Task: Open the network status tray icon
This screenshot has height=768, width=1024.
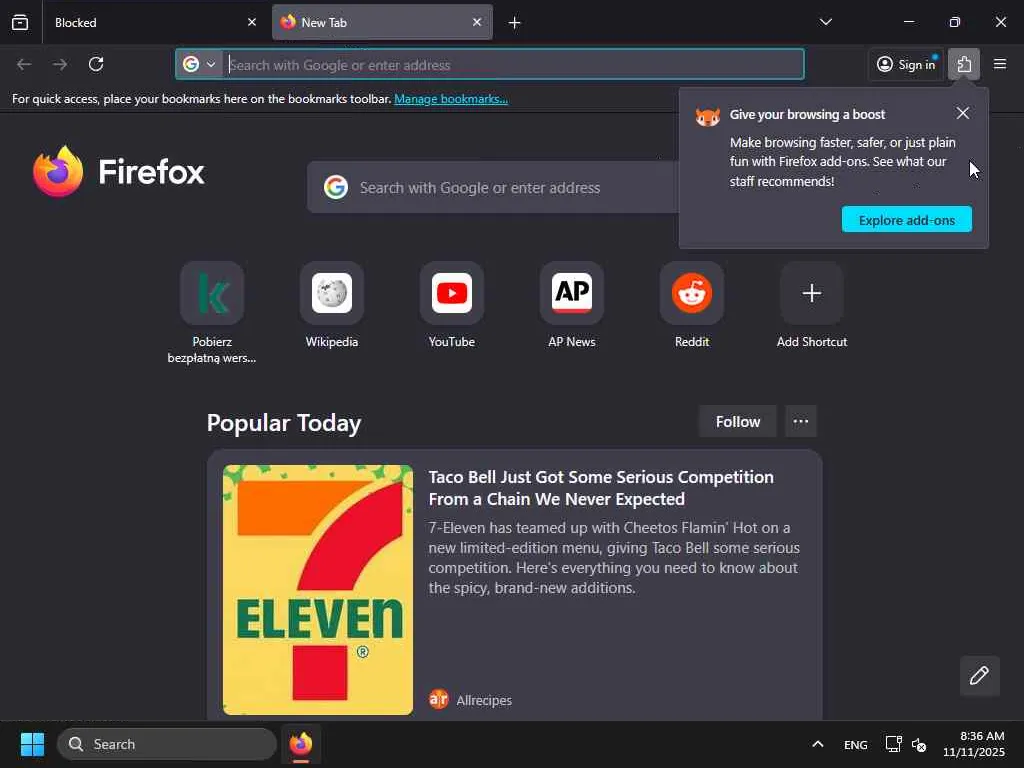Action: (x=893, y=744)
